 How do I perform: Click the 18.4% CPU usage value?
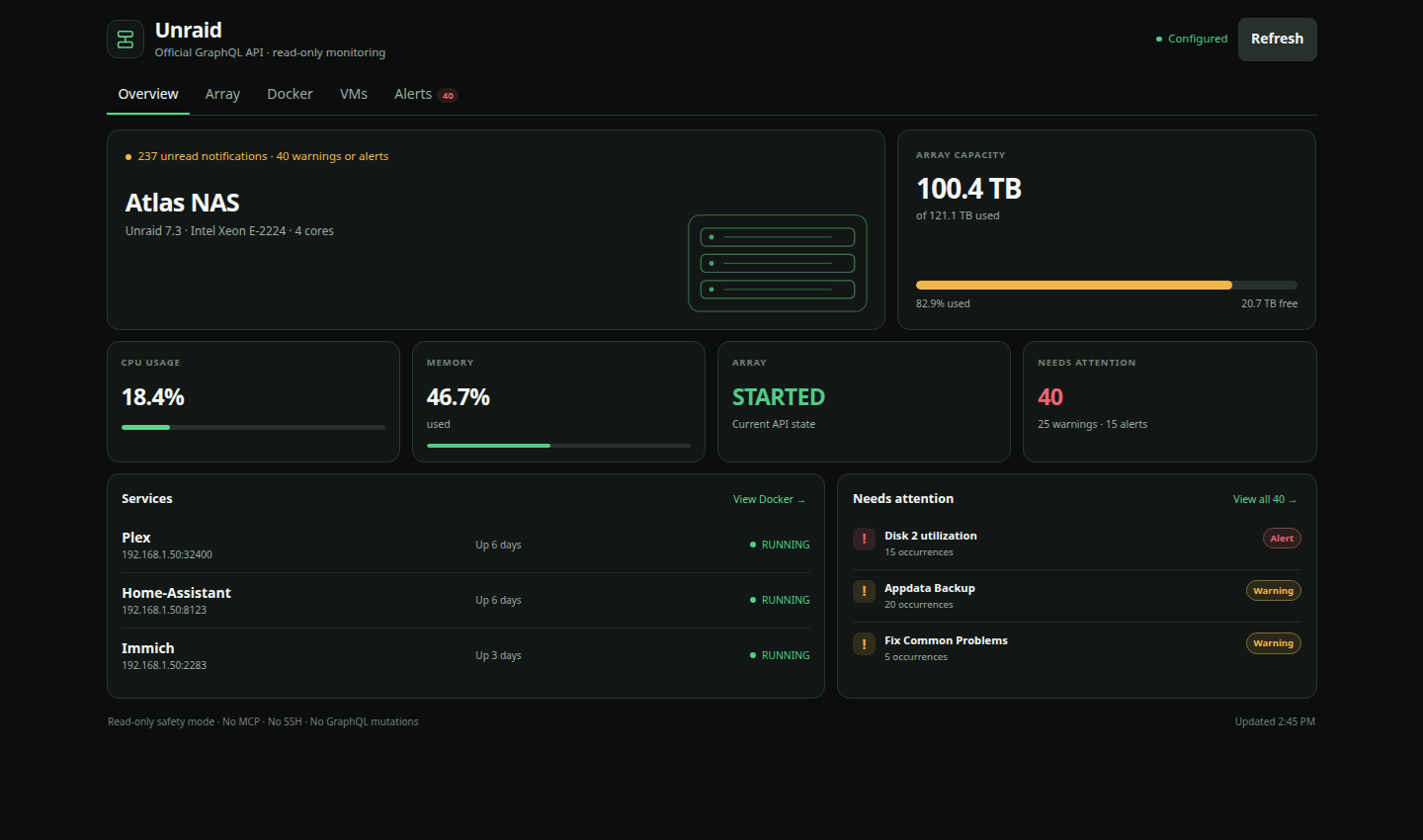[153, 397]
